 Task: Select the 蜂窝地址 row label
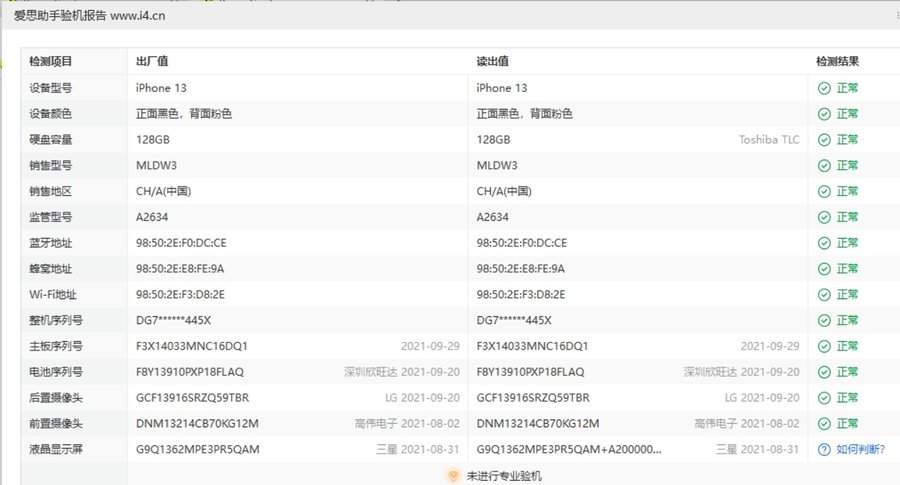51,269
